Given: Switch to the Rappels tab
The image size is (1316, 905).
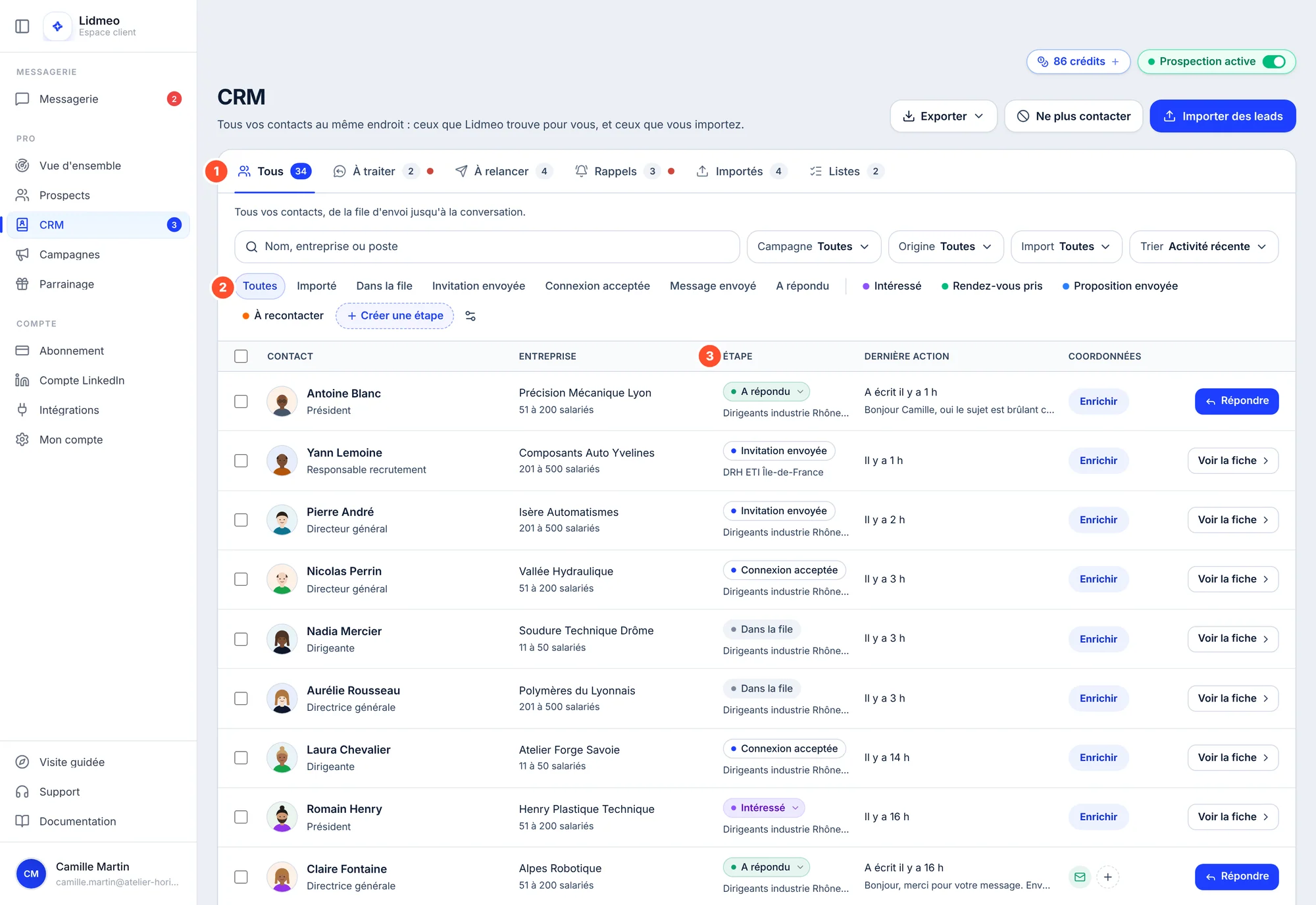Looking at the screenshot, I should click(624, 171).
